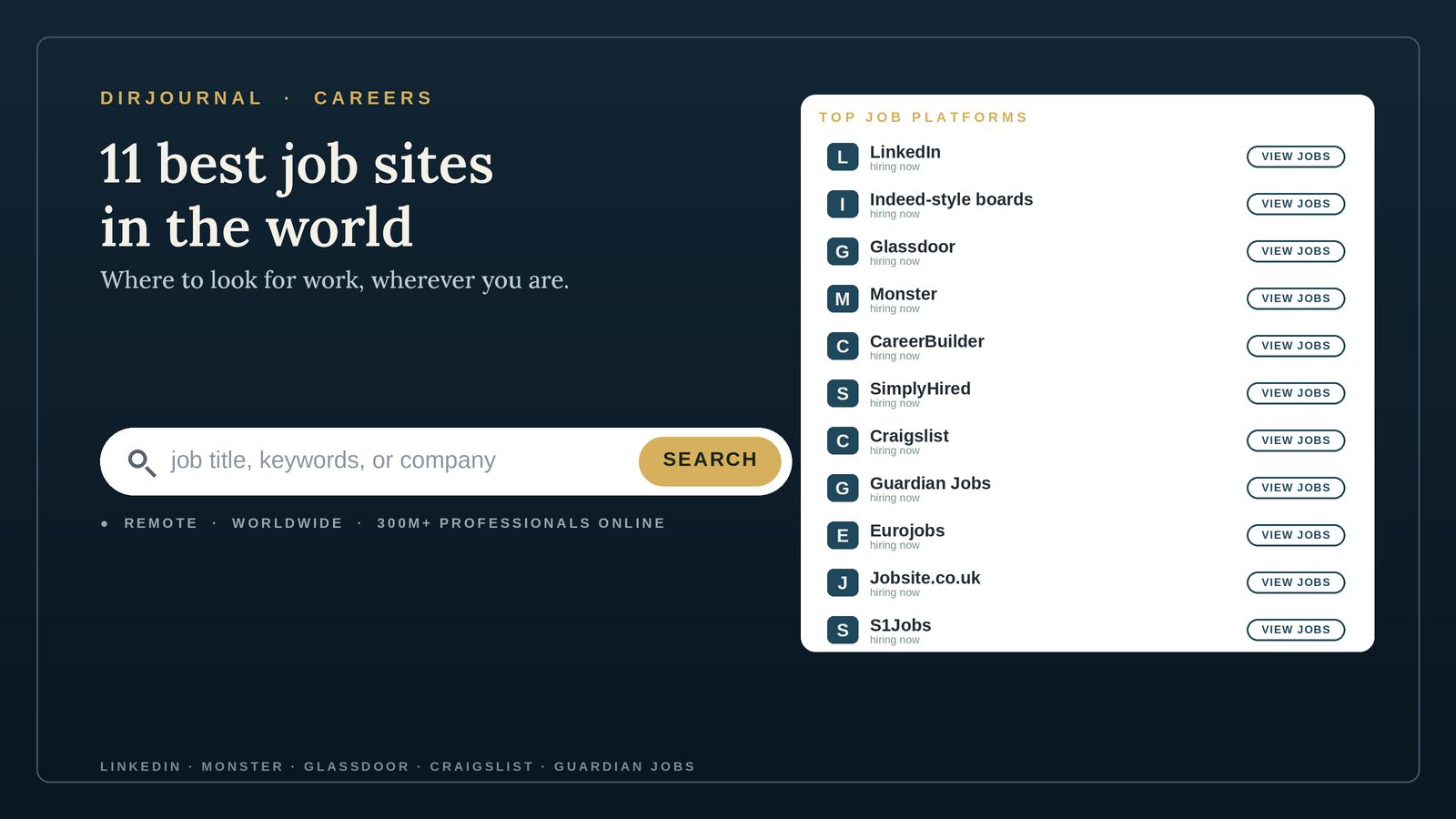
Task: Click the magnifying glass search icon
Action: [x=142, y=462]
